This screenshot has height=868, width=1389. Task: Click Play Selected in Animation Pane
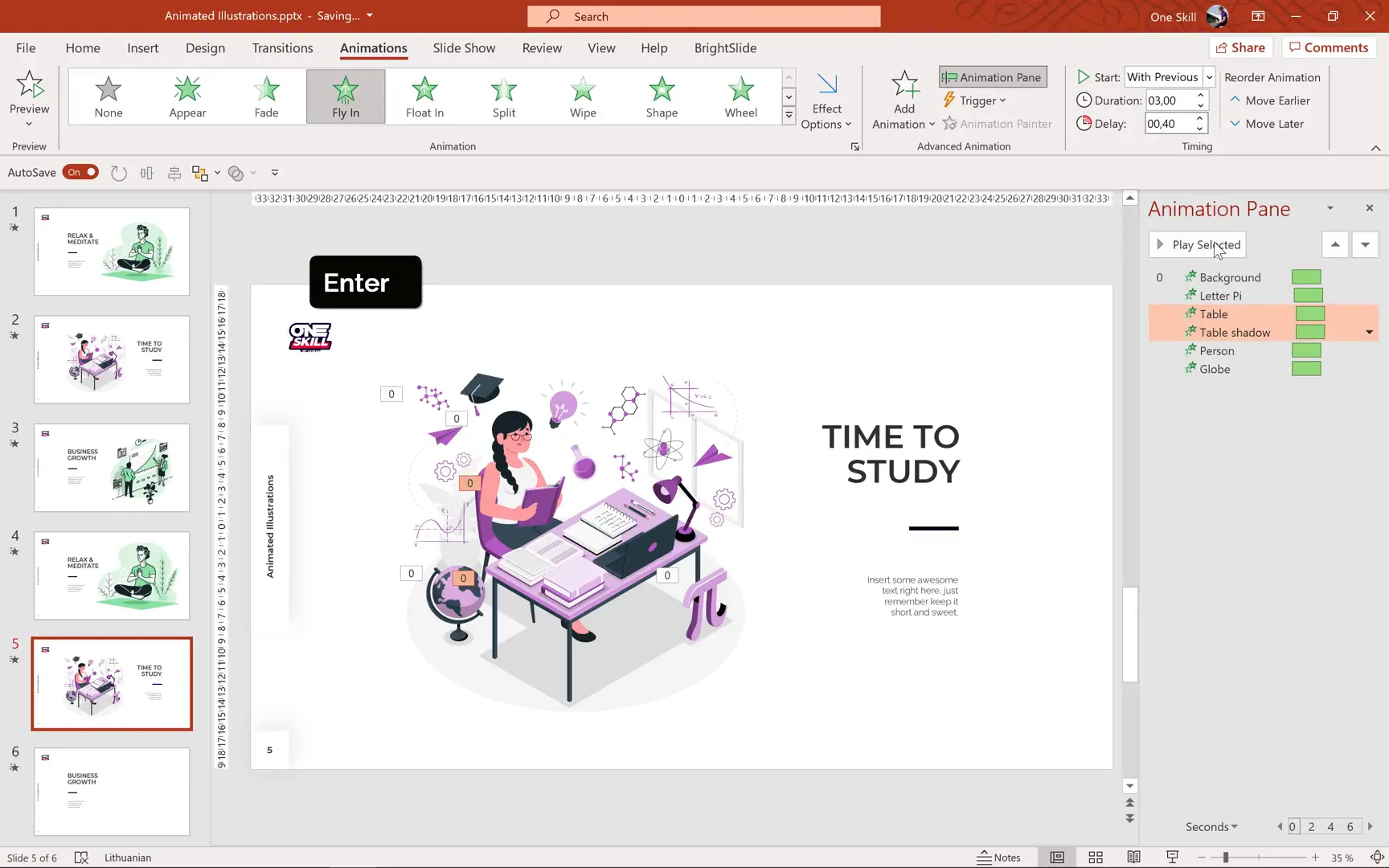(x=1196, y=244)
